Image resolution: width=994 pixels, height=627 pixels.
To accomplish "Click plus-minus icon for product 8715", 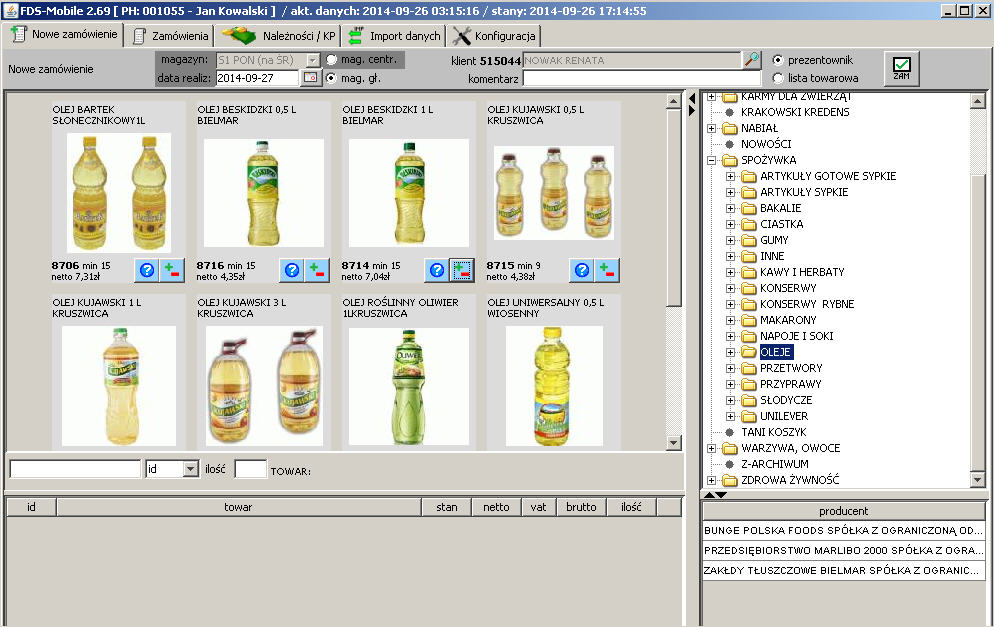I will 607,271.
